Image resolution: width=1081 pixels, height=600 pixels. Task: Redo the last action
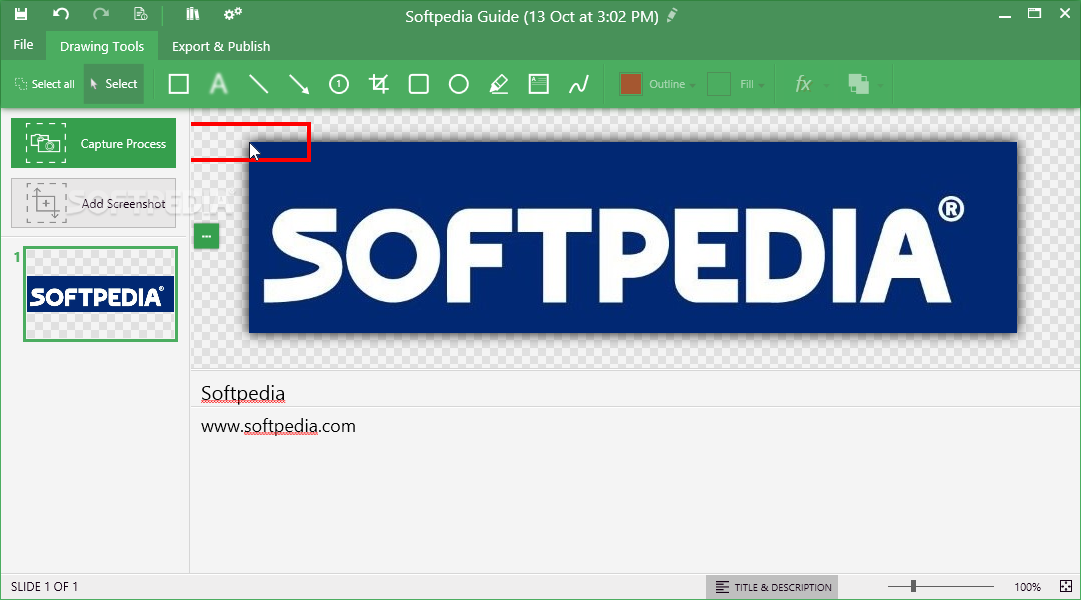coord(101,14)
